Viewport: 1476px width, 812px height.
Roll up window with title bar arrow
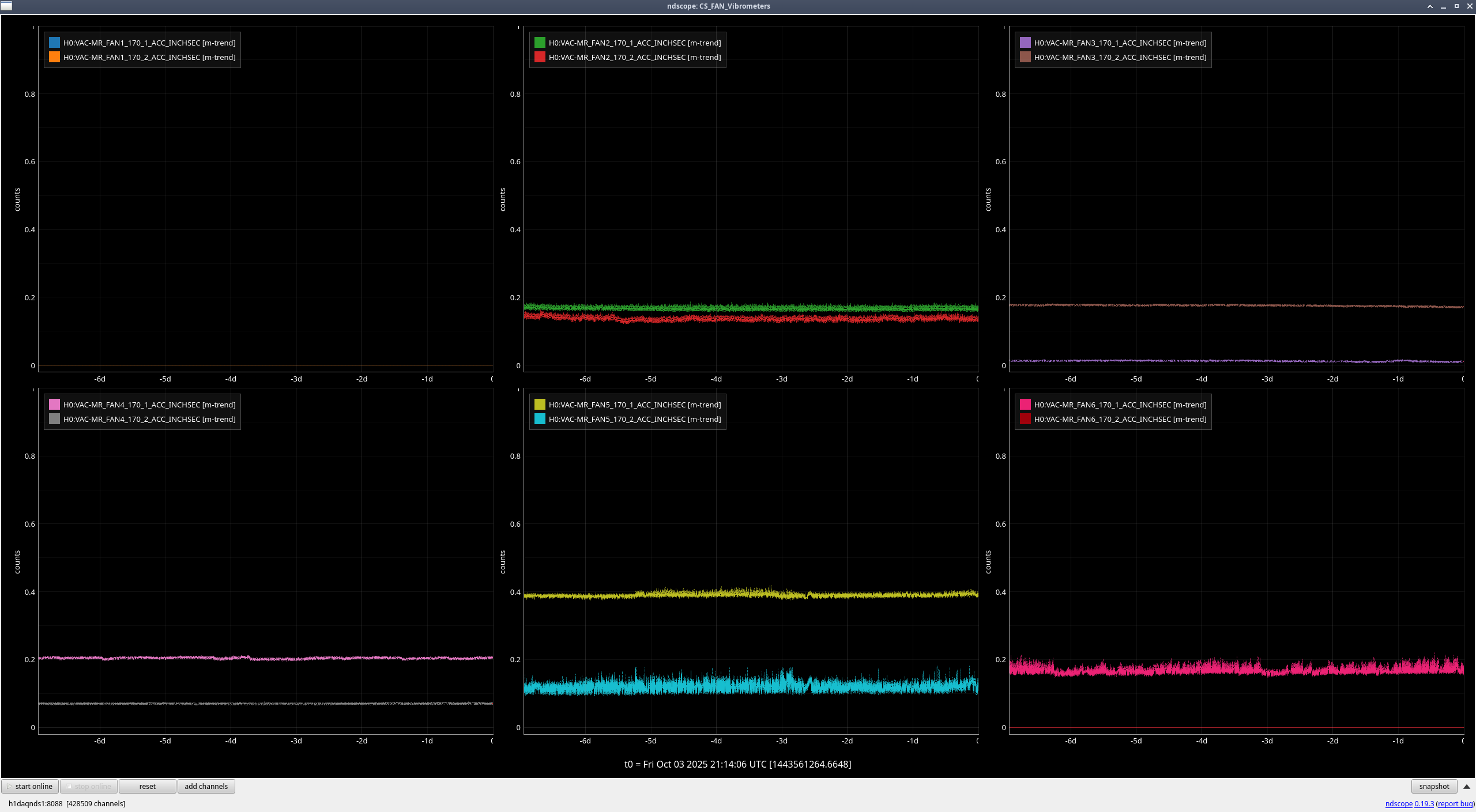[x=1430, y=6]
